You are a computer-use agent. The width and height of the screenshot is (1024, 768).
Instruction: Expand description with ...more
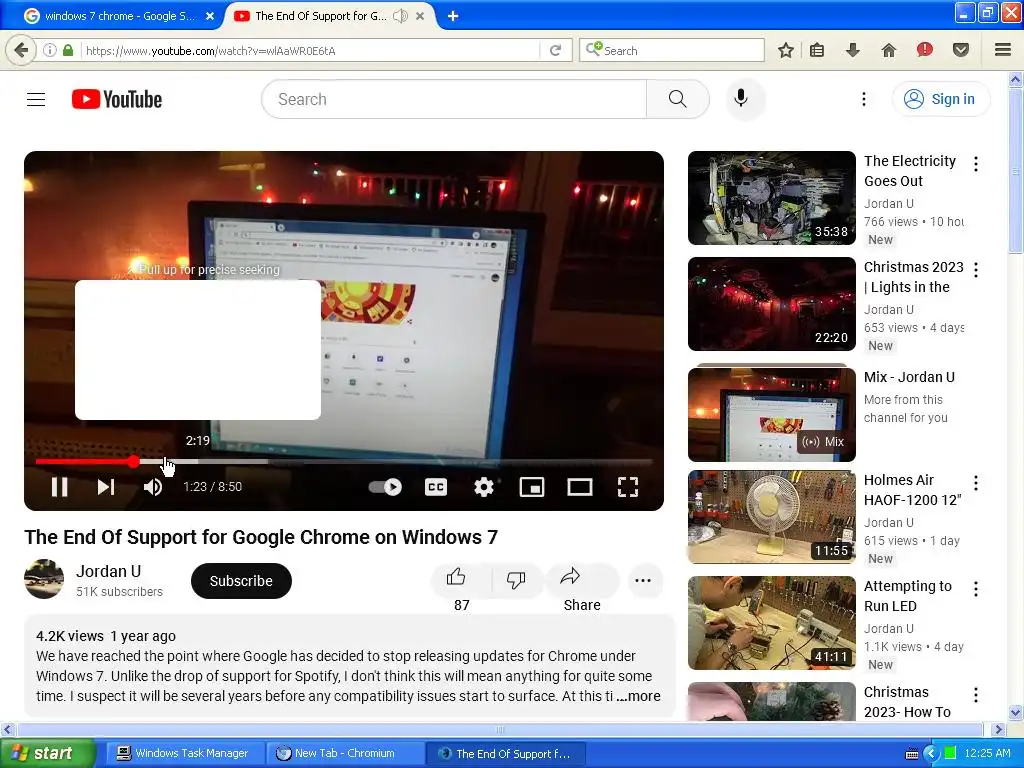639,696
